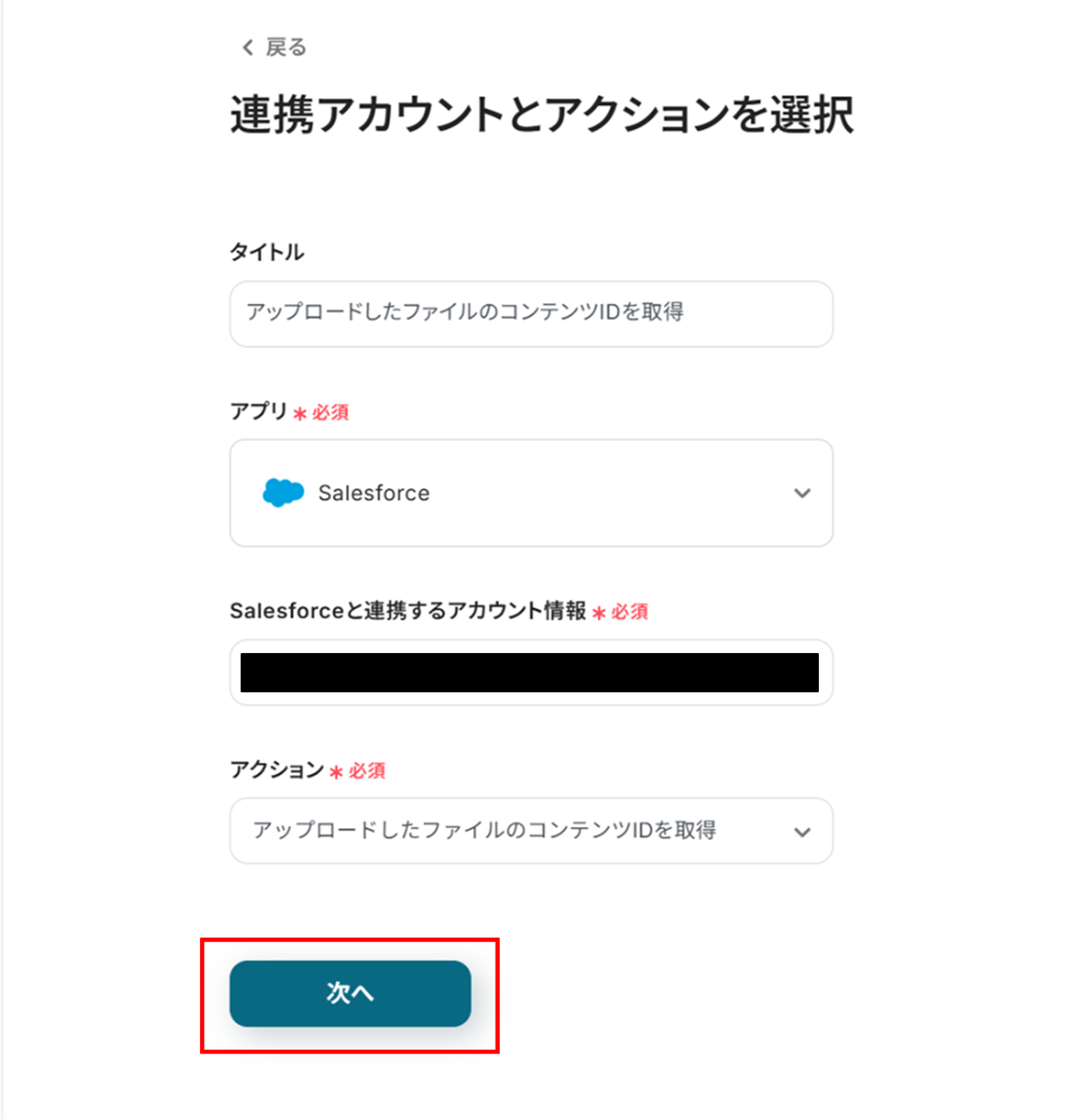Click the red asterisk beside アクション label
1068x1120 pixels.
tap(336, 772)
